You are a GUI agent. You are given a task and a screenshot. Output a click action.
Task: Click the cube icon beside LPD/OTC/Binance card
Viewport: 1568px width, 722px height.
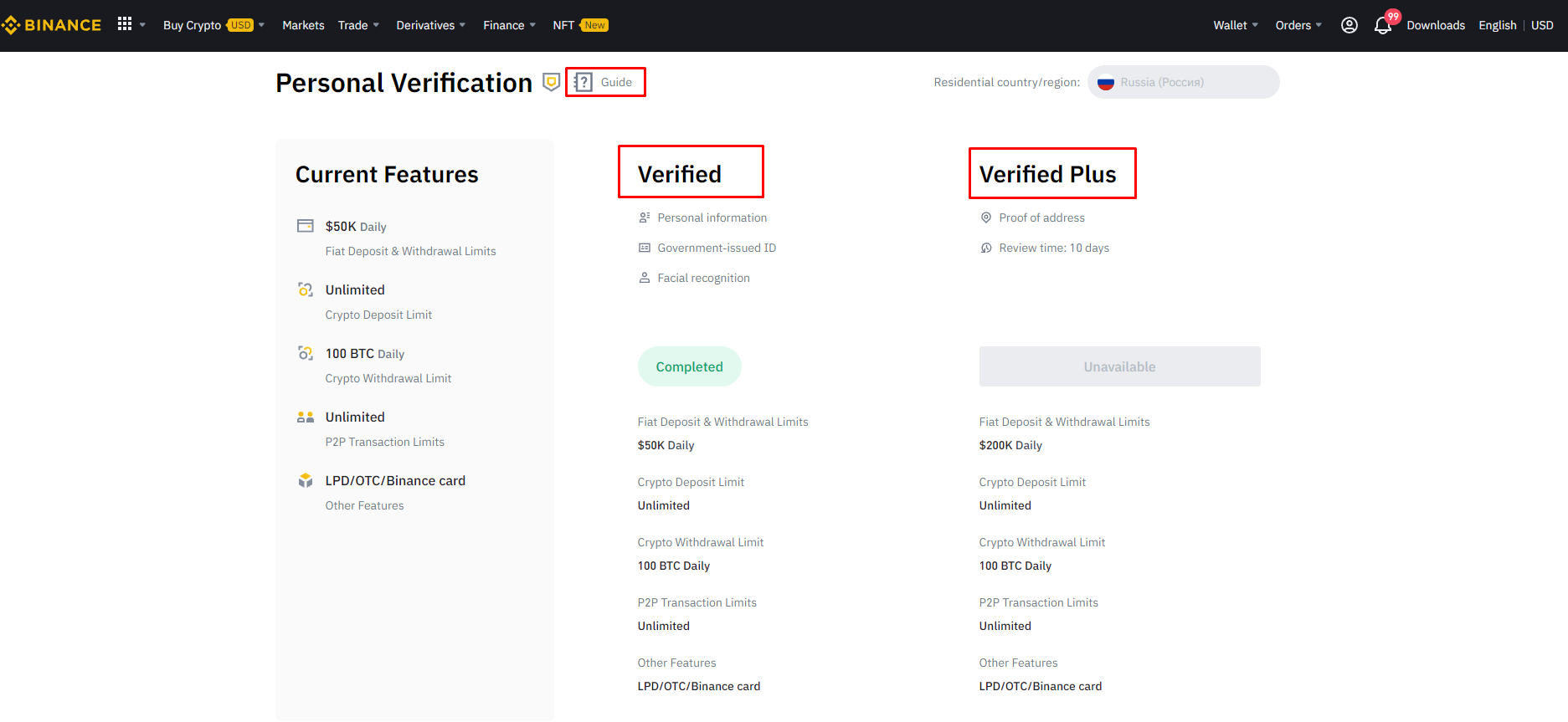coord(306,480)
